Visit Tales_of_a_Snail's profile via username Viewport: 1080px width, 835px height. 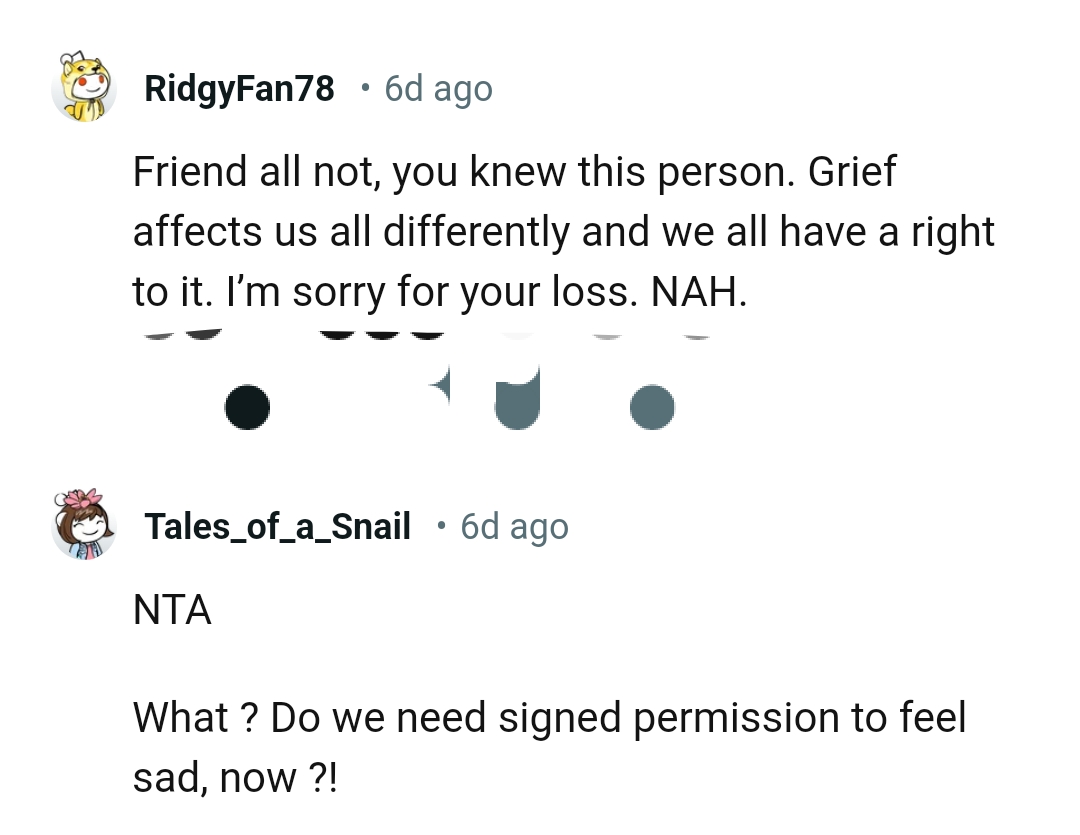click(277, 526)
